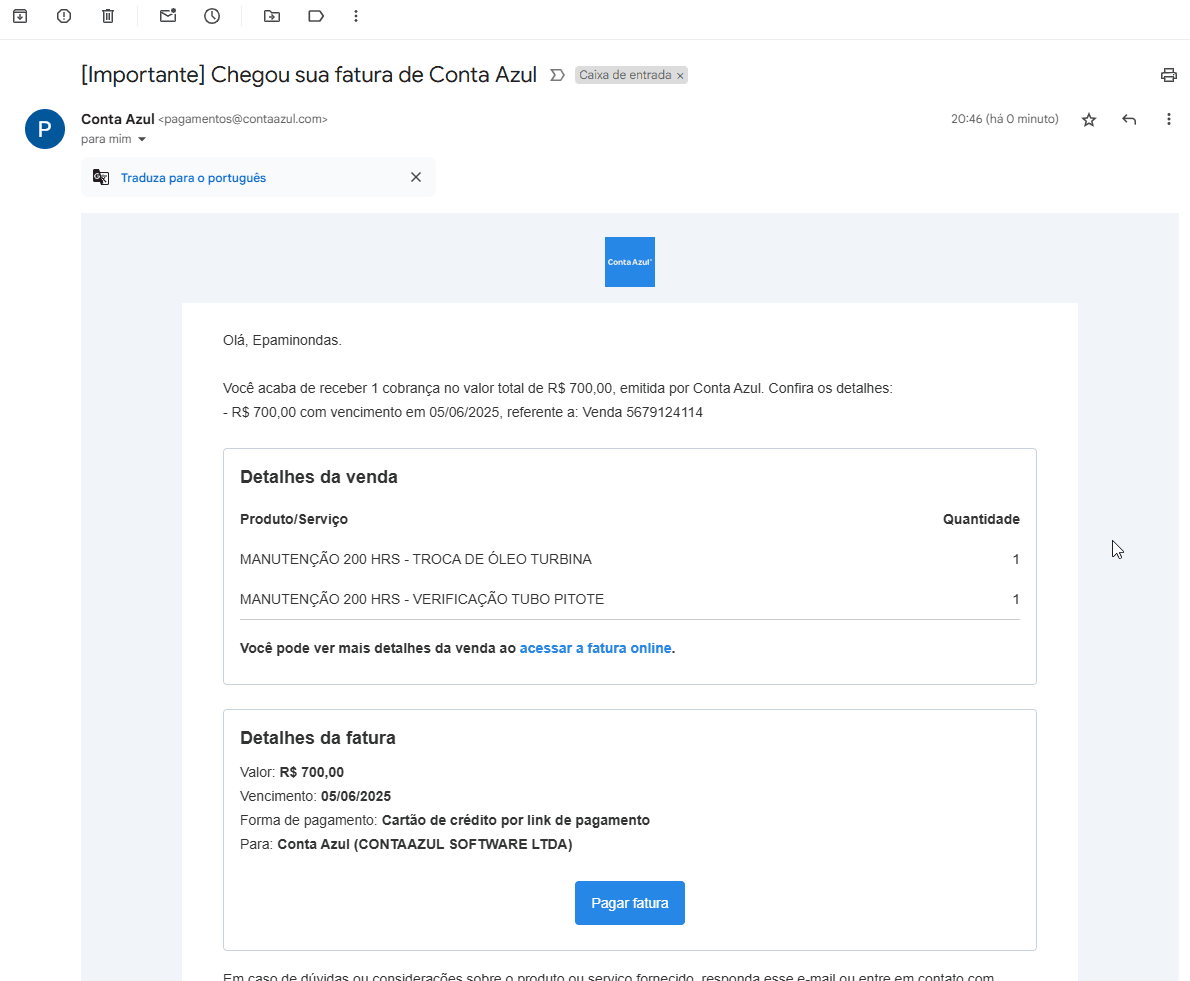Click Traduza para o português
The image size is (1190, 981).
pyautogui.click(x=193, y=177)
